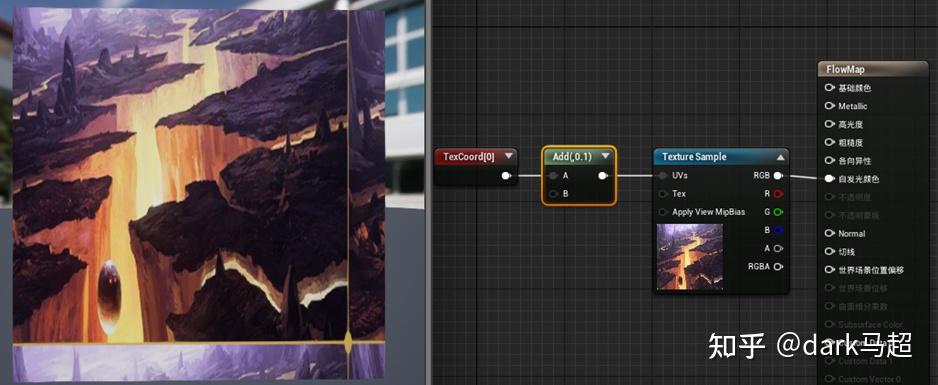Click the lava texture thumbnail in Texture Sample

[690, 256]
